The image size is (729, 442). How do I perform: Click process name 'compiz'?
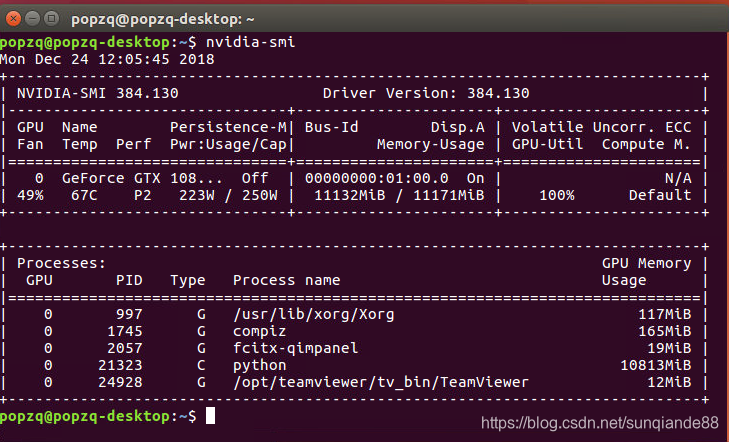[259, 331]
